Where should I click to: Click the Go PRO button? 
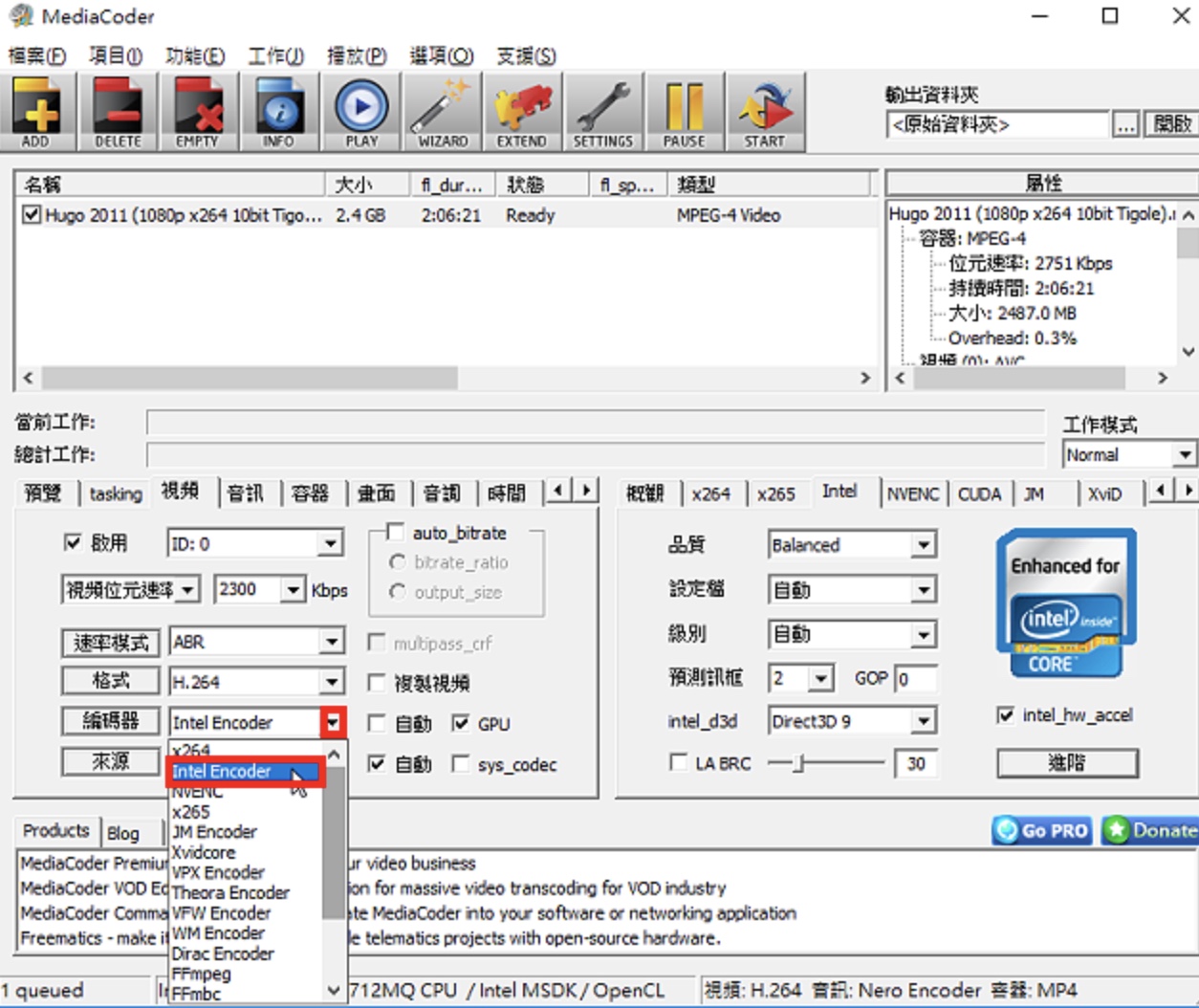click(x=1043, y=830)
